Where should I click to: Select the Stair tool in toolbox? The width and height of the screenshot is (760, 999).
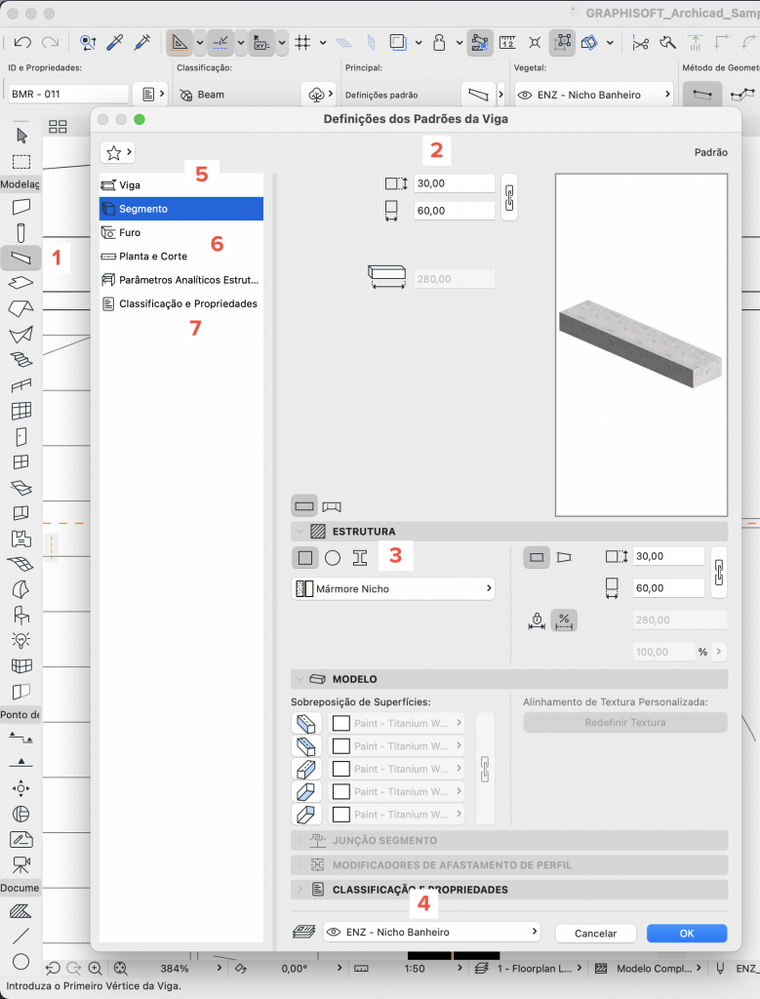coord(21,360)
